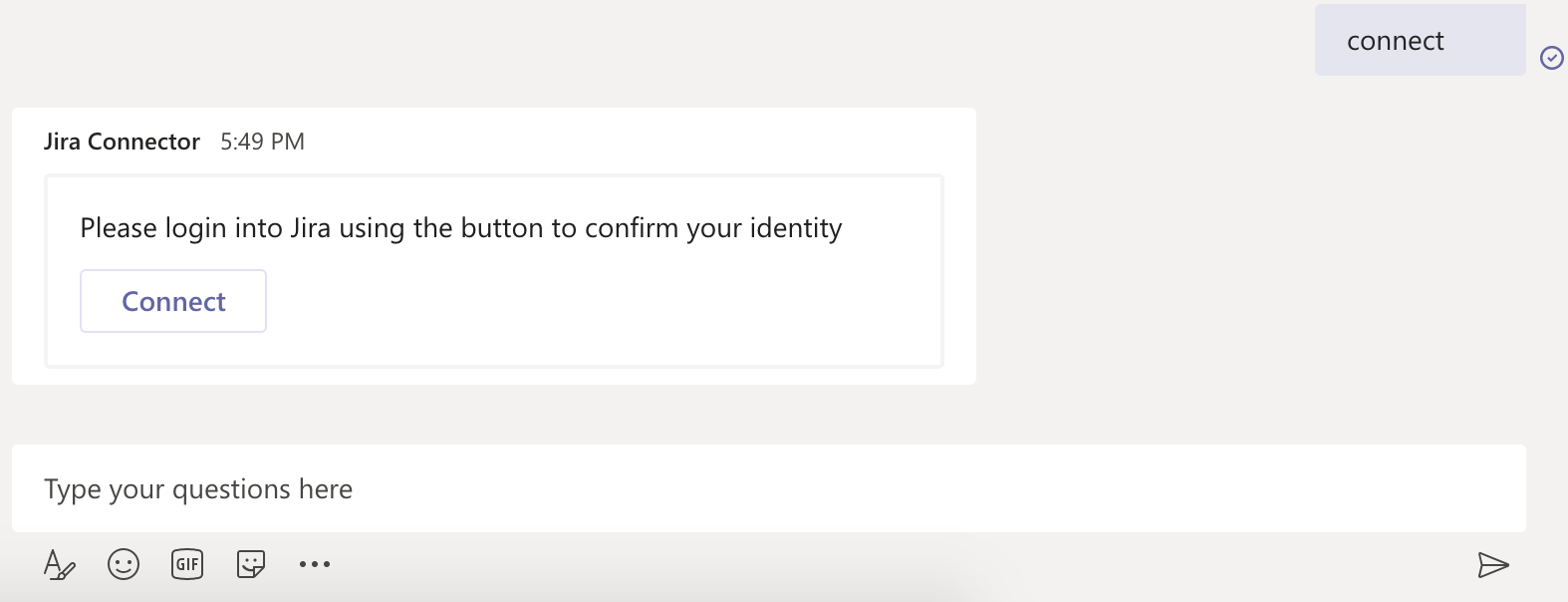Open the sticker picker
This screenshot has width=1568, height=602.
(251, 565)
